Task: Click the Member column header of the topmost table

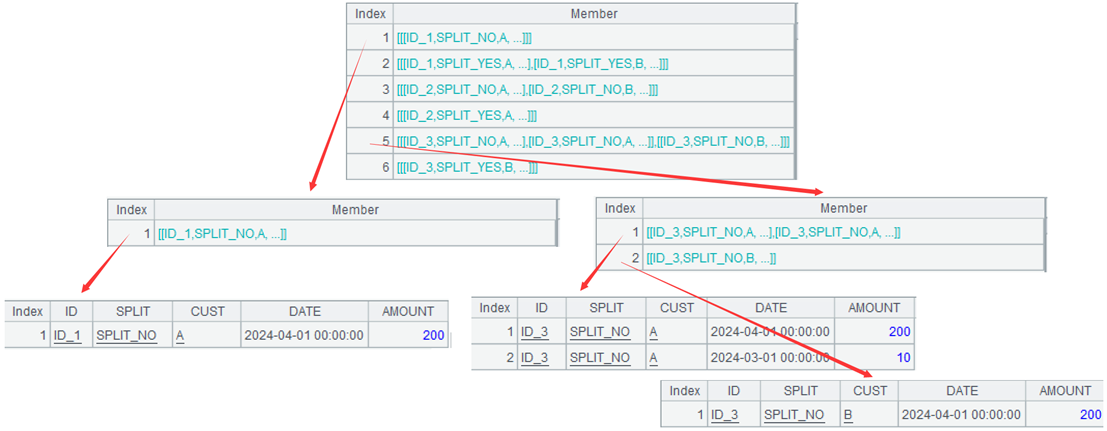Action: point(594,14)
